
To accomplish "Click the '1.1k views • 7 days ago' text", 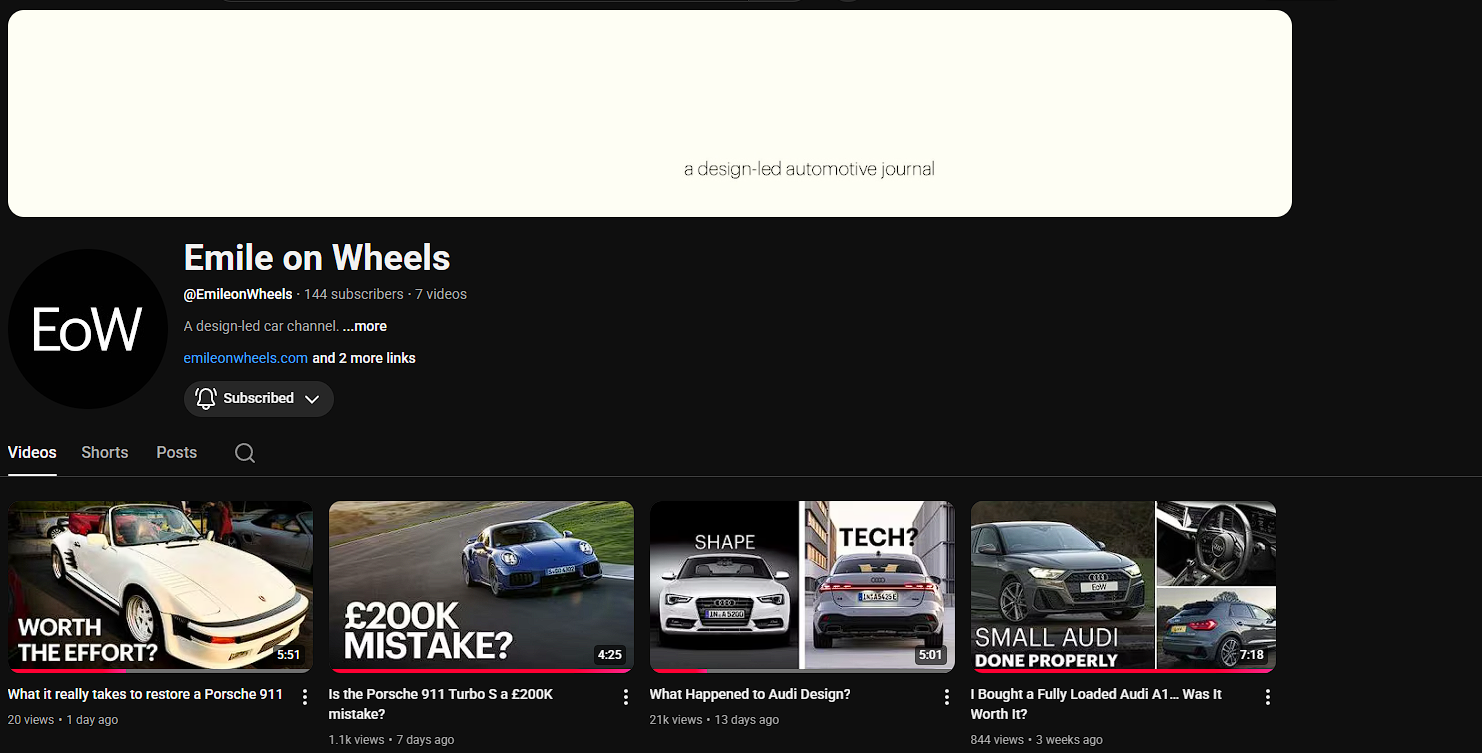I will (x=391, y=740).
